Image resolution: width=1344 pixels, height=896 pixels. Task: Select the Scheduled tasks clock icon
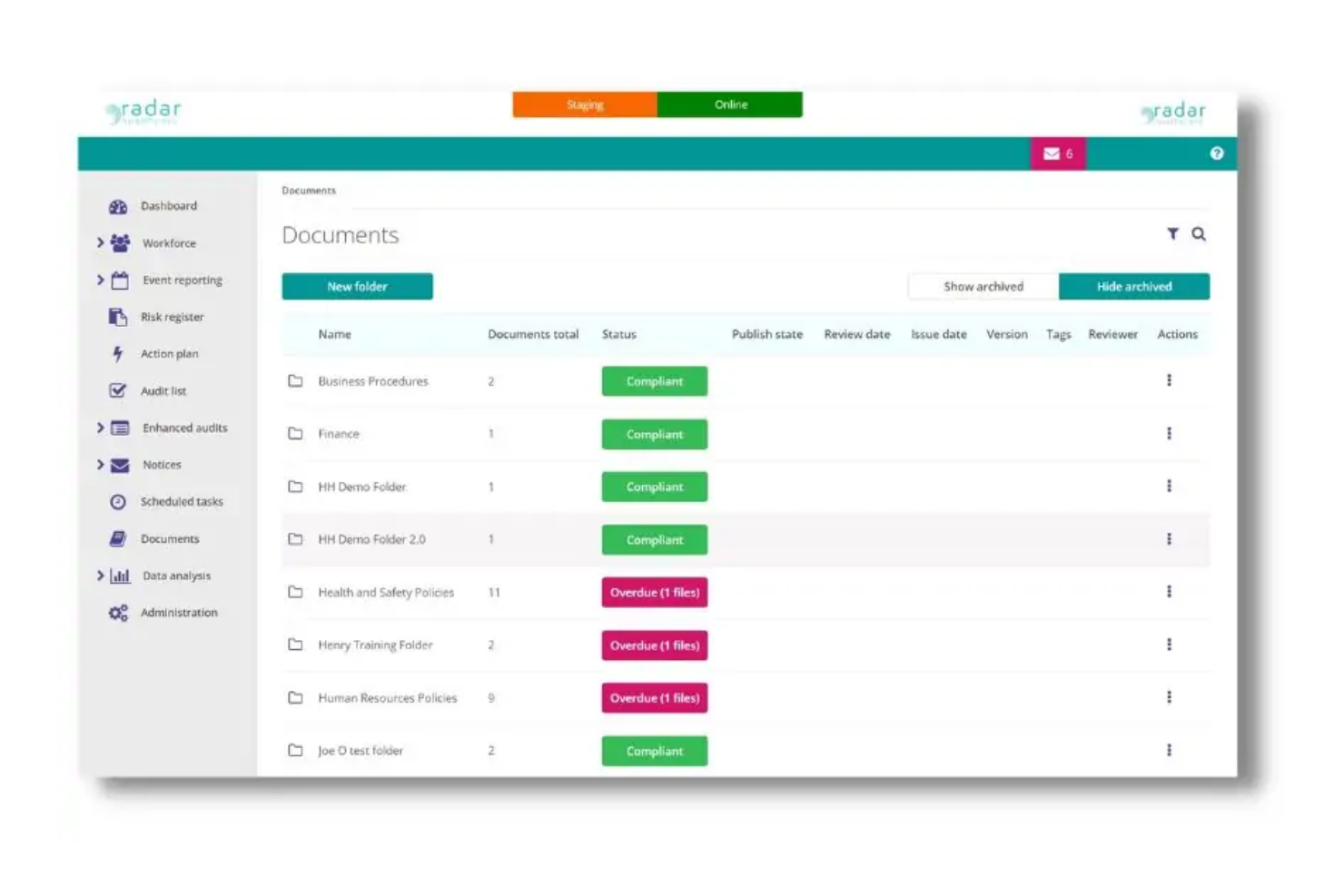[x=117, y=501]
